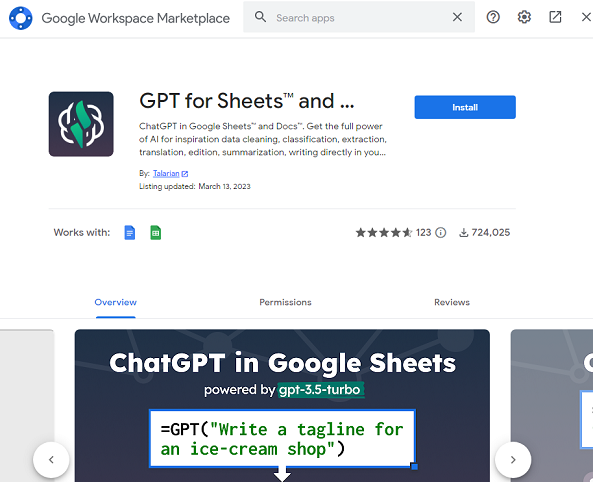Click the GPT for Sheets title
Viewport: 593px width, 482px height.
pyautogui.click(x=247, y=101)
